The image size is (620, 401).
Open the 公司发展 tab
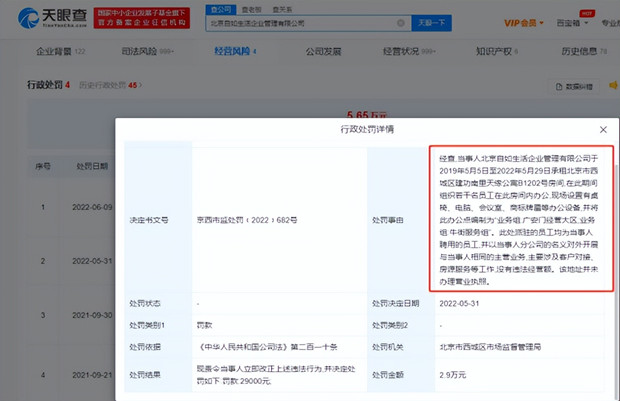click(323, 51)
